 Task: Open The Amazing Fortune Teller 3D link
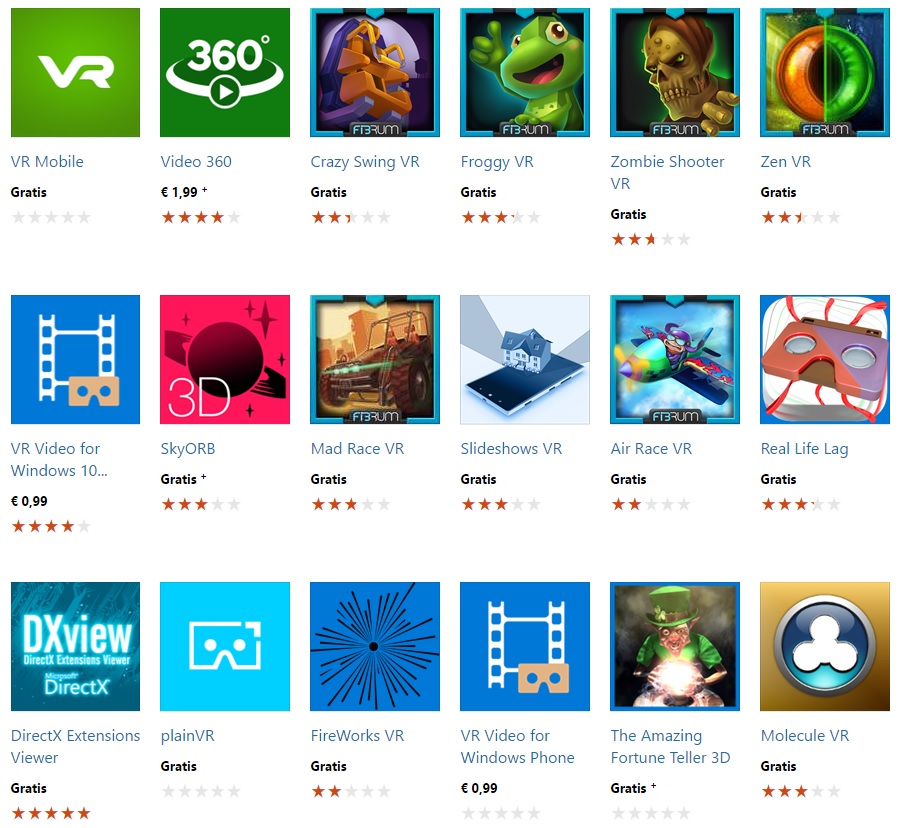click(x=670, y=747)
